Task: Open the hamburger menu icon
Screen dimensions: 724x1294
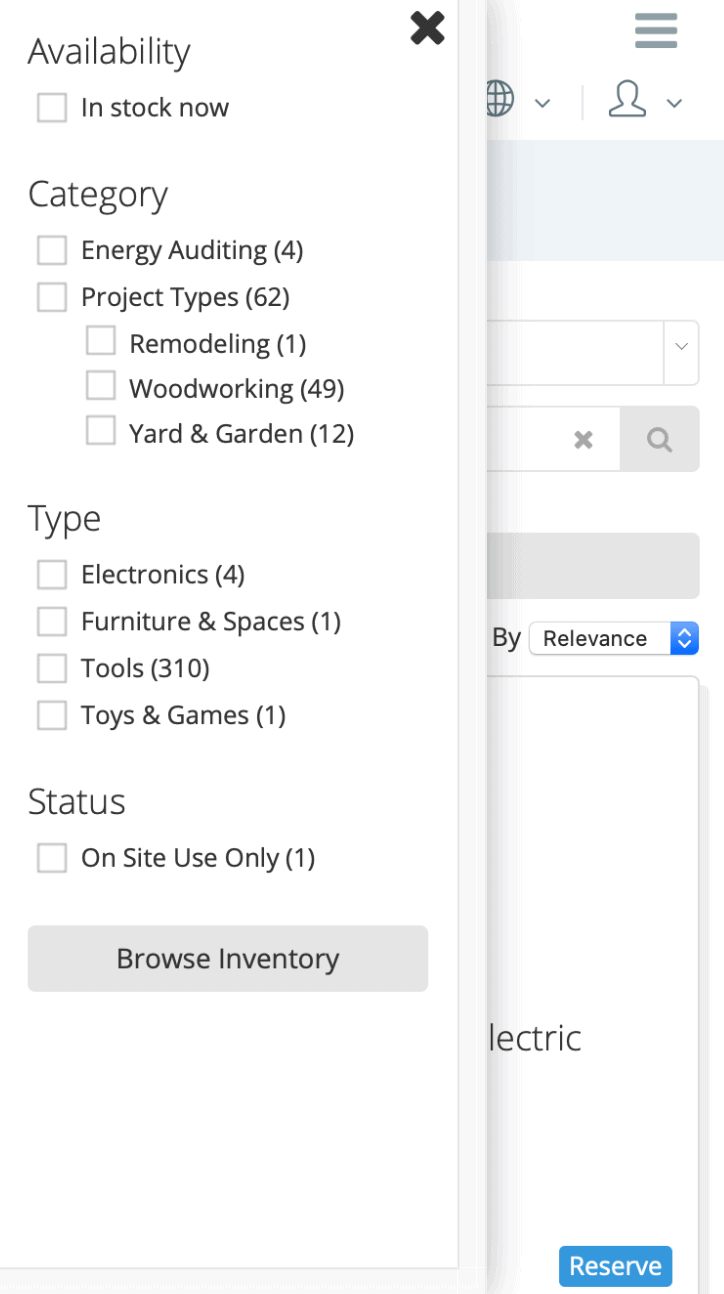Action: click(656, 31)
